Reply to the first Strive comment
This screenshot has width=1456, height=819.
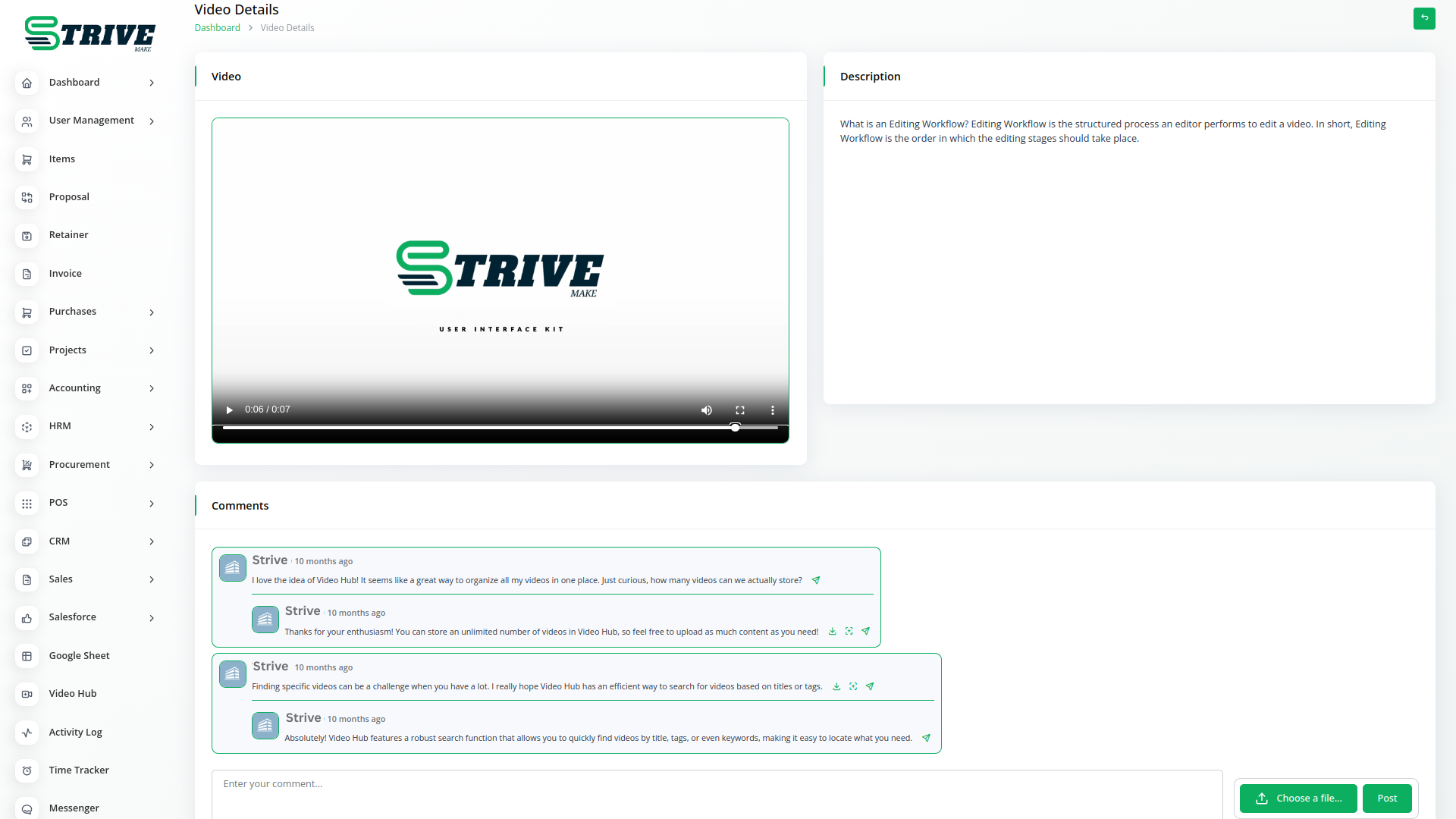tap(816, 580)
